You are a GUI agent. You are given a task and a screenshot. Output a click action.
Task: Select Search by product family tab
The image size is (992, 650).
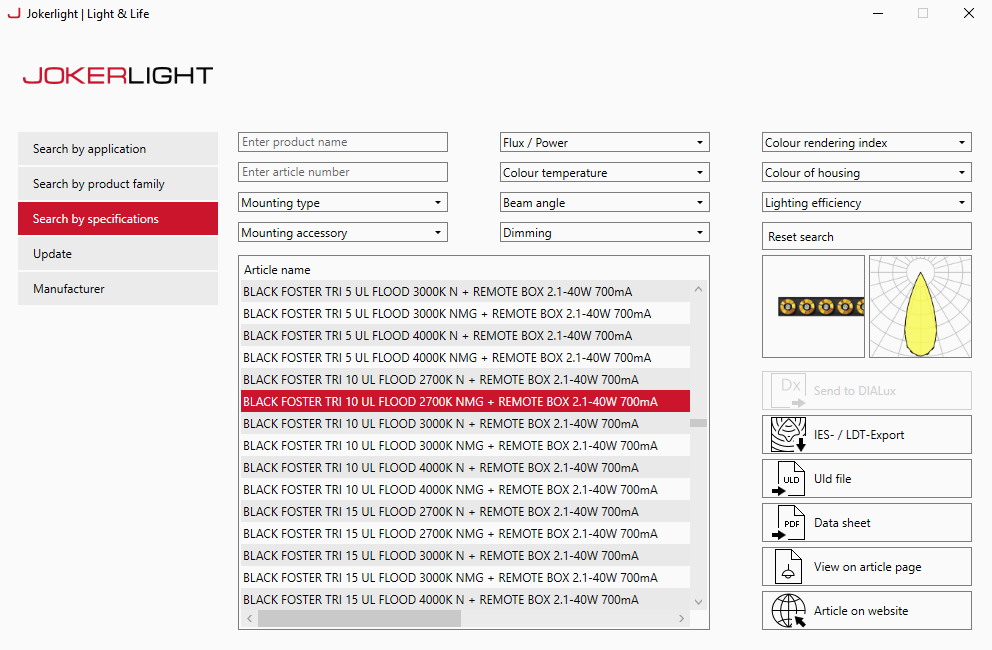coord(118,184)
